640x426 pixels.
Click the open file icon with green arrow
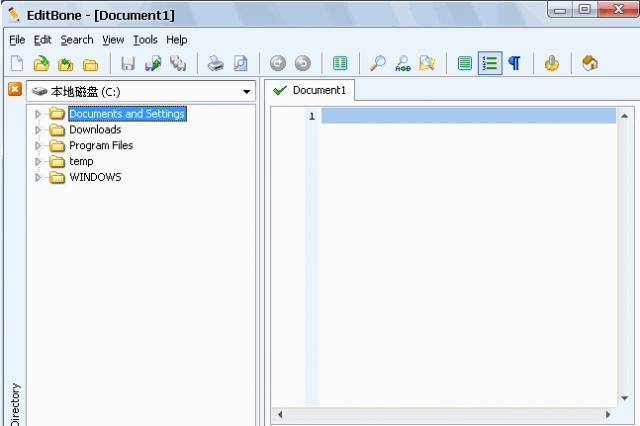click(x=41, y=64)
